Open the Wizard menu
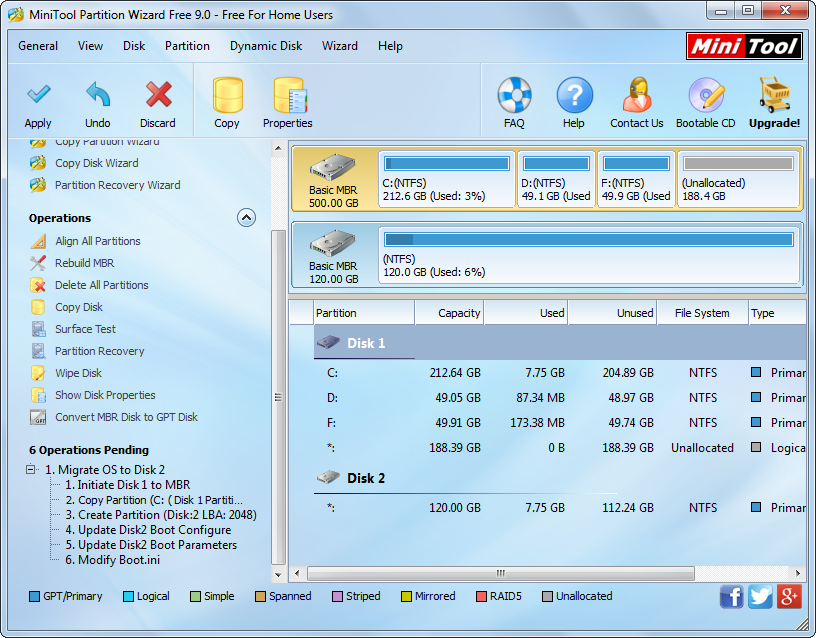 (340, 46)
